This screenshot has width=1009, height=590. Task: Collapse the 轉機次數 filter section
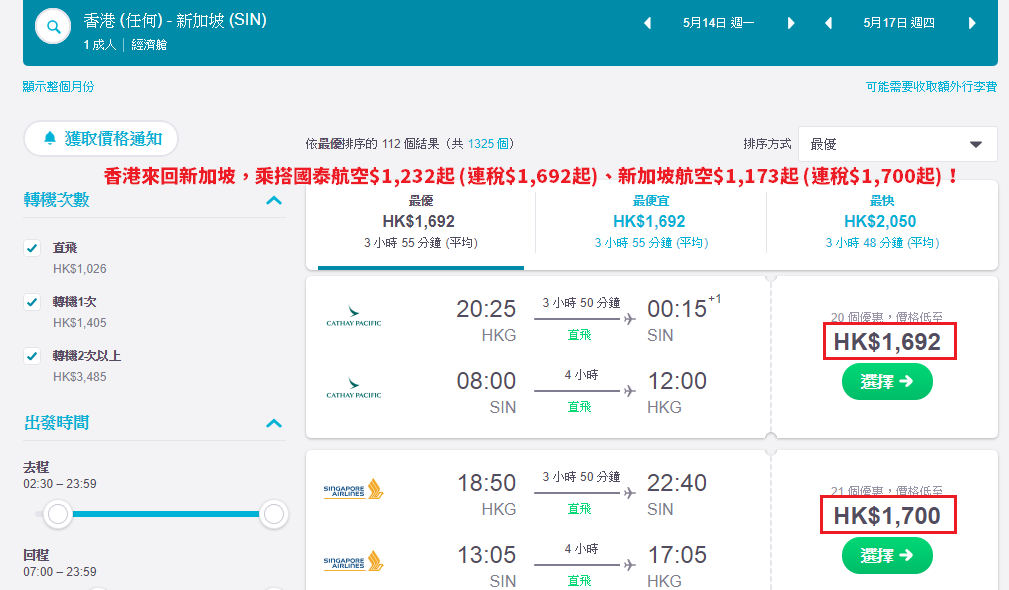point(274,200)
